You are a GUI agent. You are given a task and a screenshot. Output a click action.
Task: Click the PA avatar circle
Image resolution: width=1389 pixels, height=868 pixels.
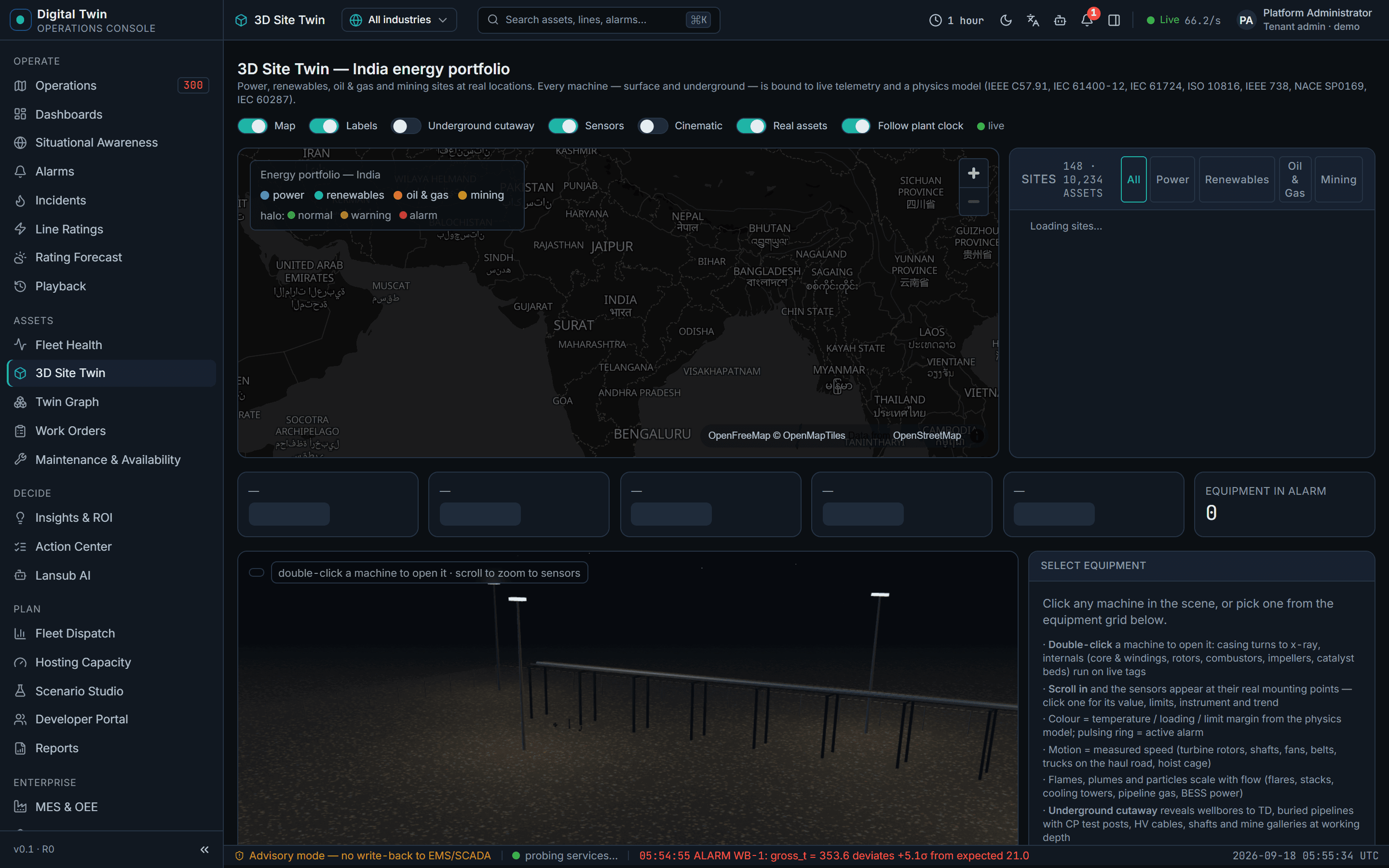(x=1245, y=20)
